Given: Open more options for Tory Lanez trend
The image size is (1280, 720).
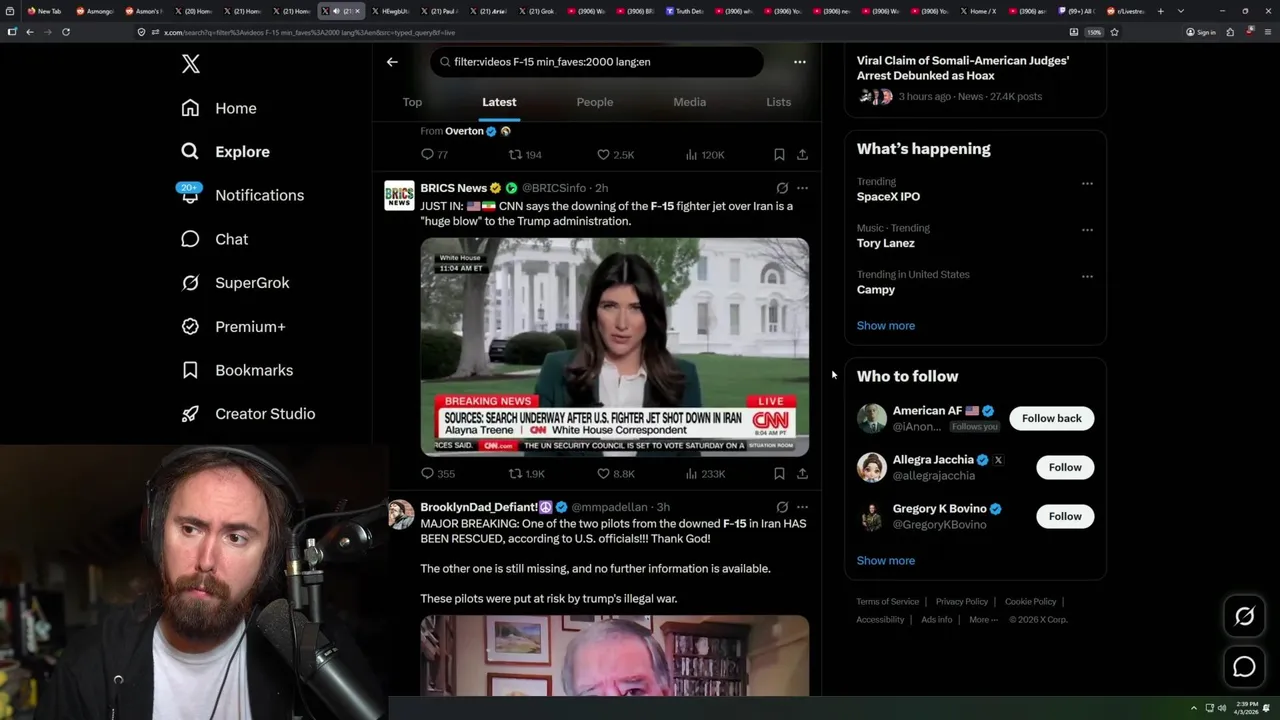Looking at the screenshot, I should pos(1087,230).
